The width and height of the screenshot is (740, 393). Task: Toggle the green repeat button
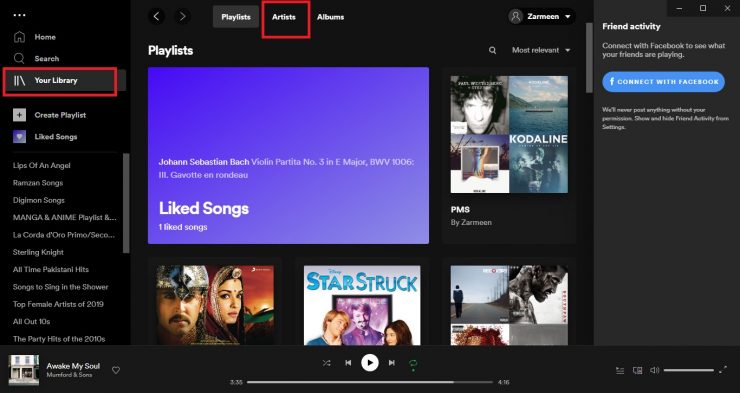413,364
